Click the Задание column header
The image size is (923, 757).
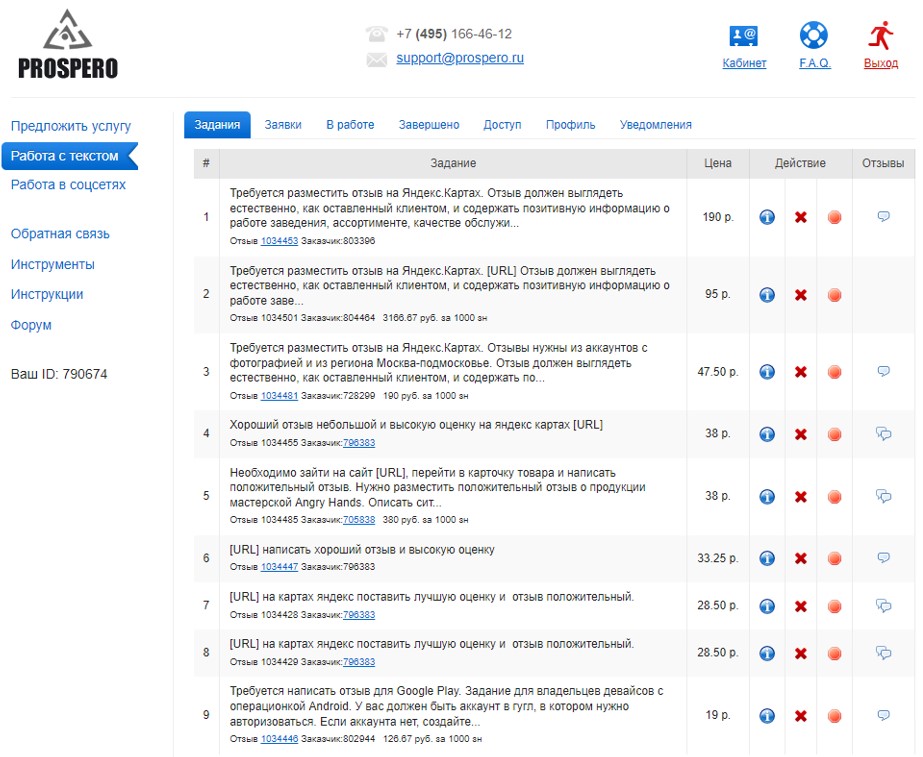[453, 163]
